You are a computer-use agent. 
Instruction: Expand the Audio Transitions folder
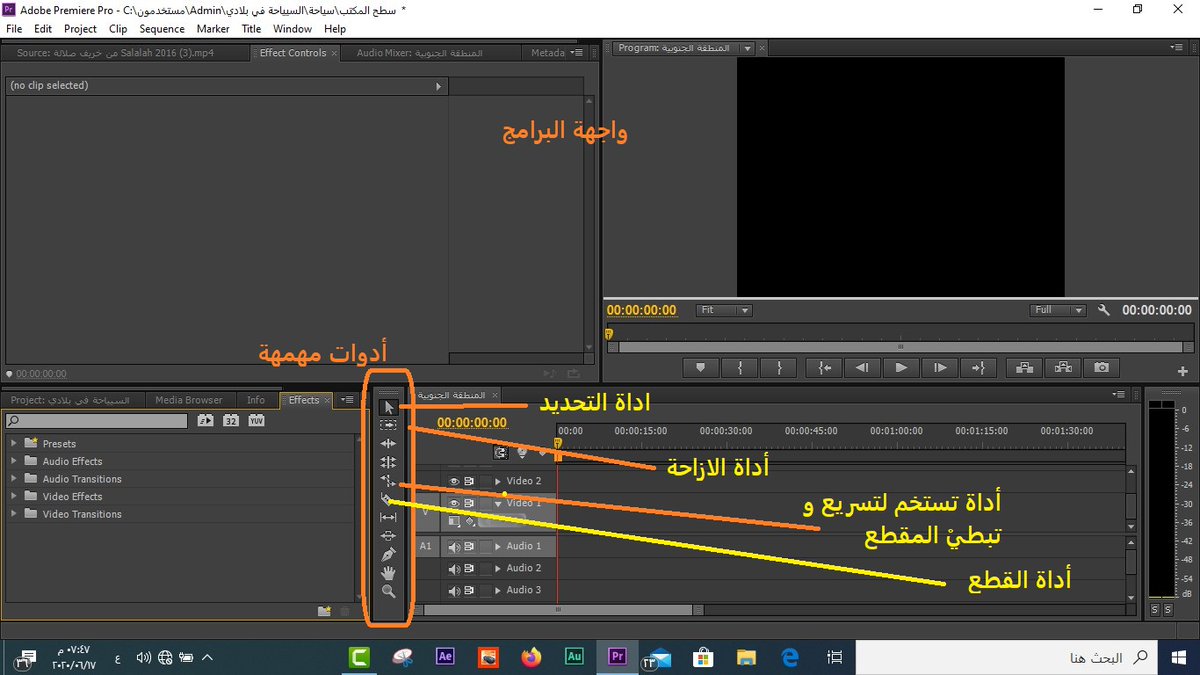[x=13, y=479]
